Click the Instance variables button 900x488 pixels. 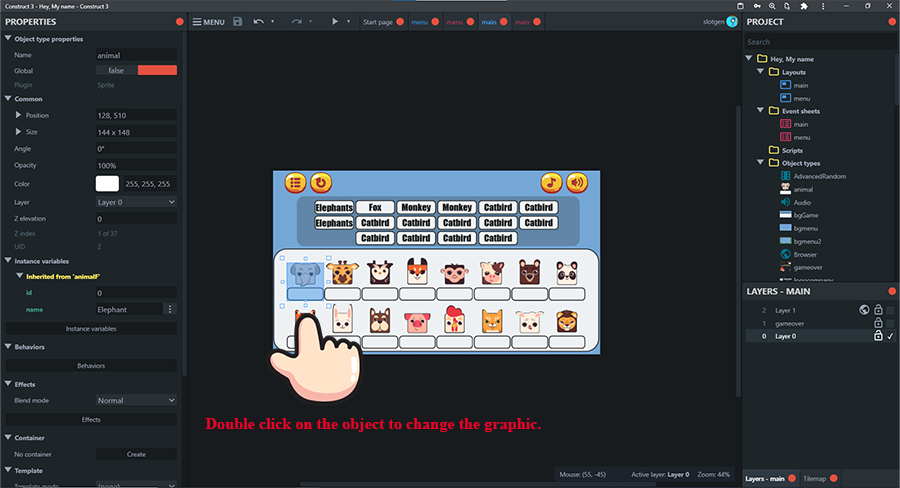coord(91,328)
